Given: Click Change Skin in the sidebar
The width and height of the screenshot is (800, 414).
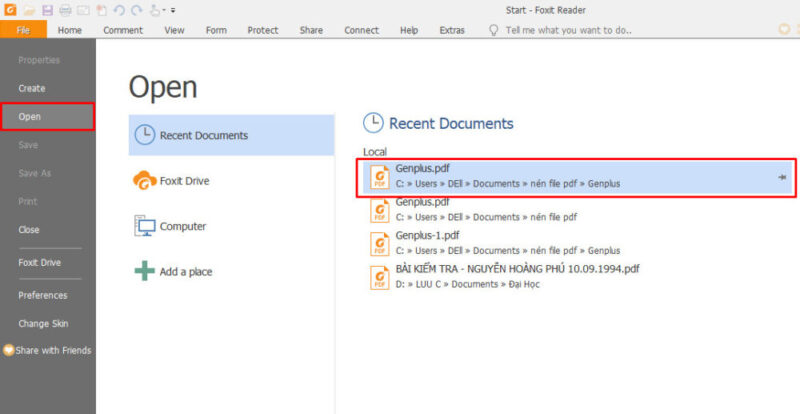Looking at the screenshot, I should pos(43,323).
